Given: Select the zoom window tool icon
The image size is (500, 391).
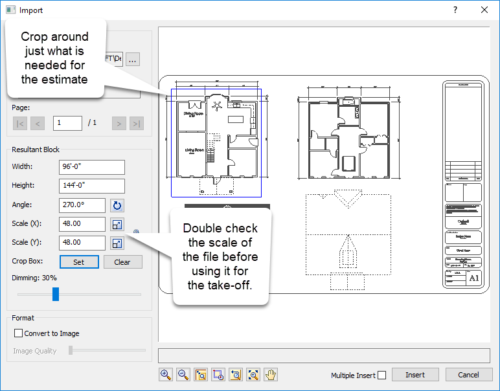Looking at the screenshot, I should (x=201, y=375).
